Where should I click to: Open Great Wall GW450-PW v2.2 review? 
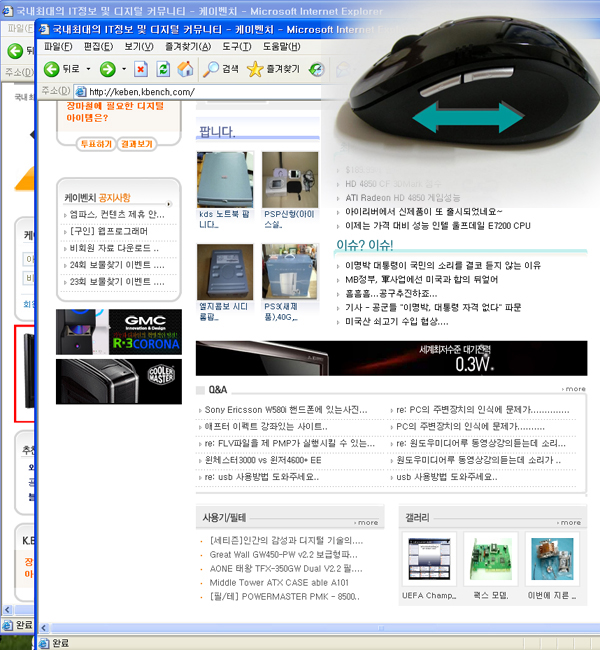283,555
